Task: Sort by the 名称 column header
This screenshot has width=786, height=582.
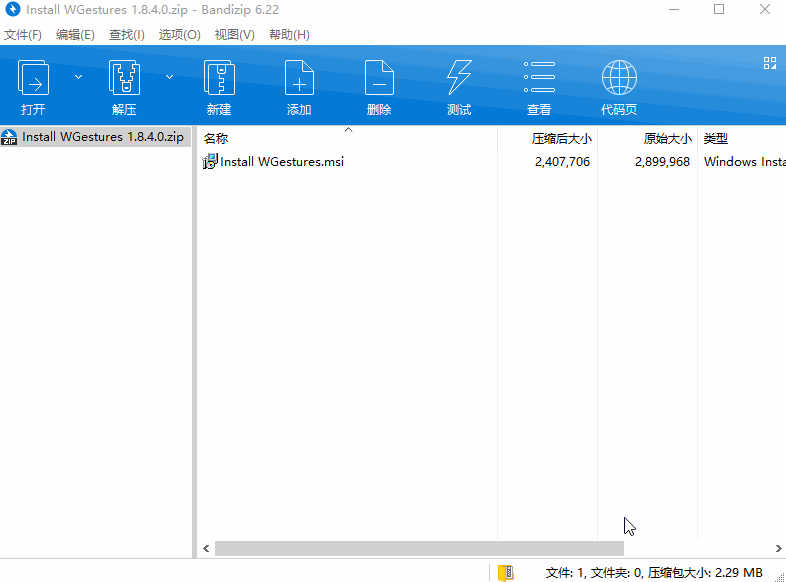Action: click(x=347, y=138)
